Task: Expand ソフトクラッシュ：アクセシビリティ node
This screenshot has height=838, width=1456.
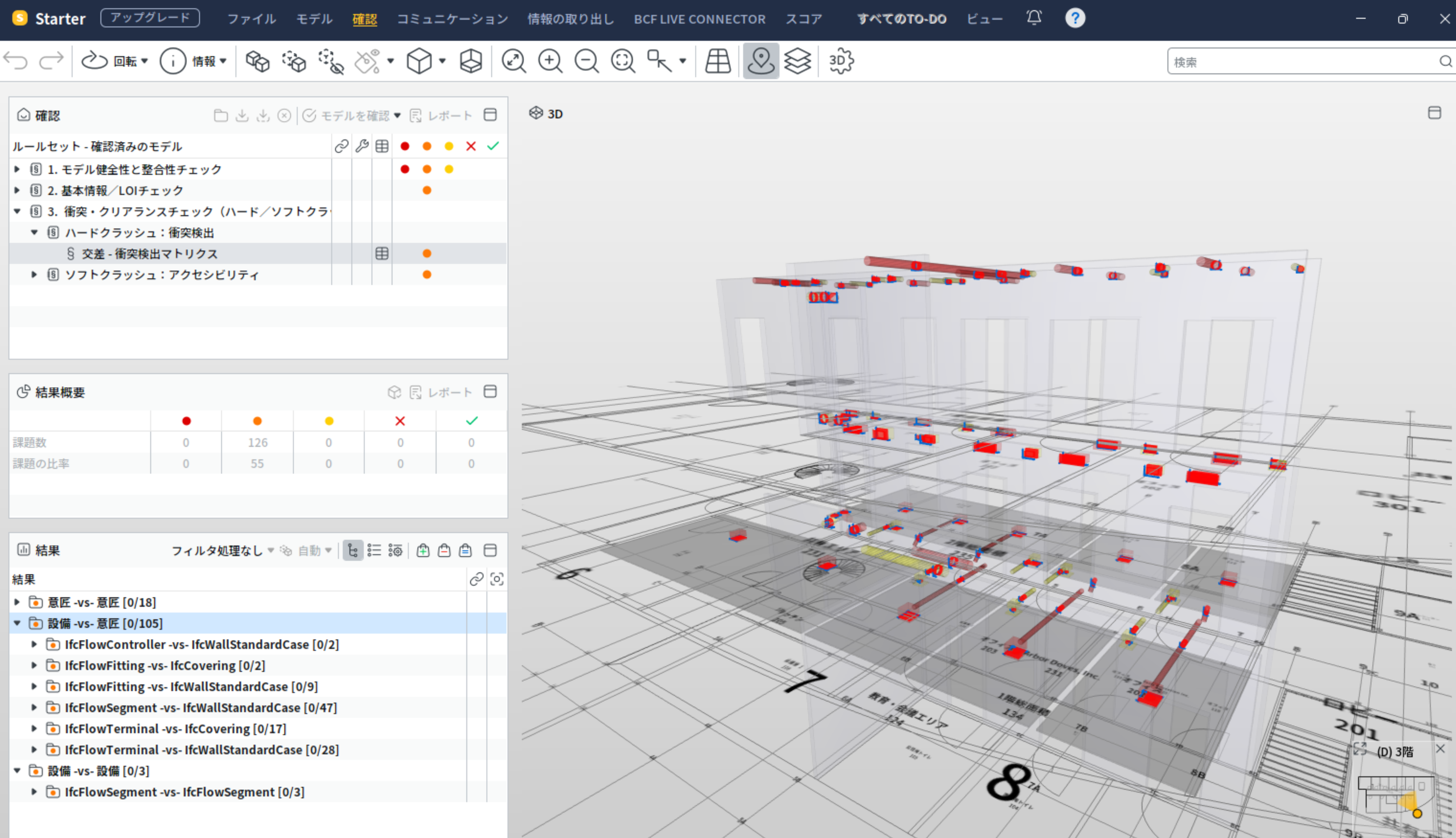Action: pyautogui.click(x=34, y=275)
